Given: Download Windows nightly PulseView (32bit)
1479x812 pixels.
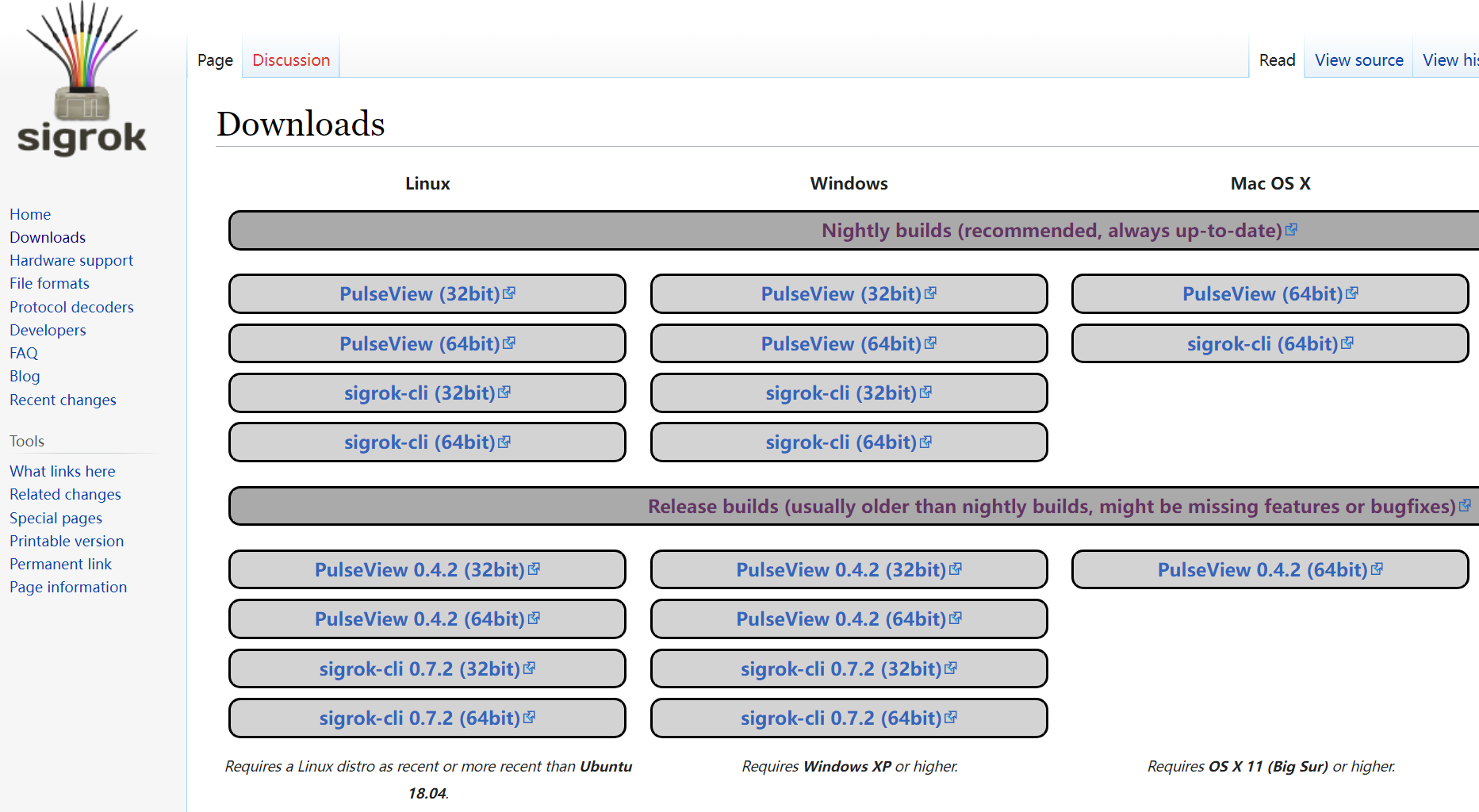Looking at the screenshot, I should tap(849, 294).
